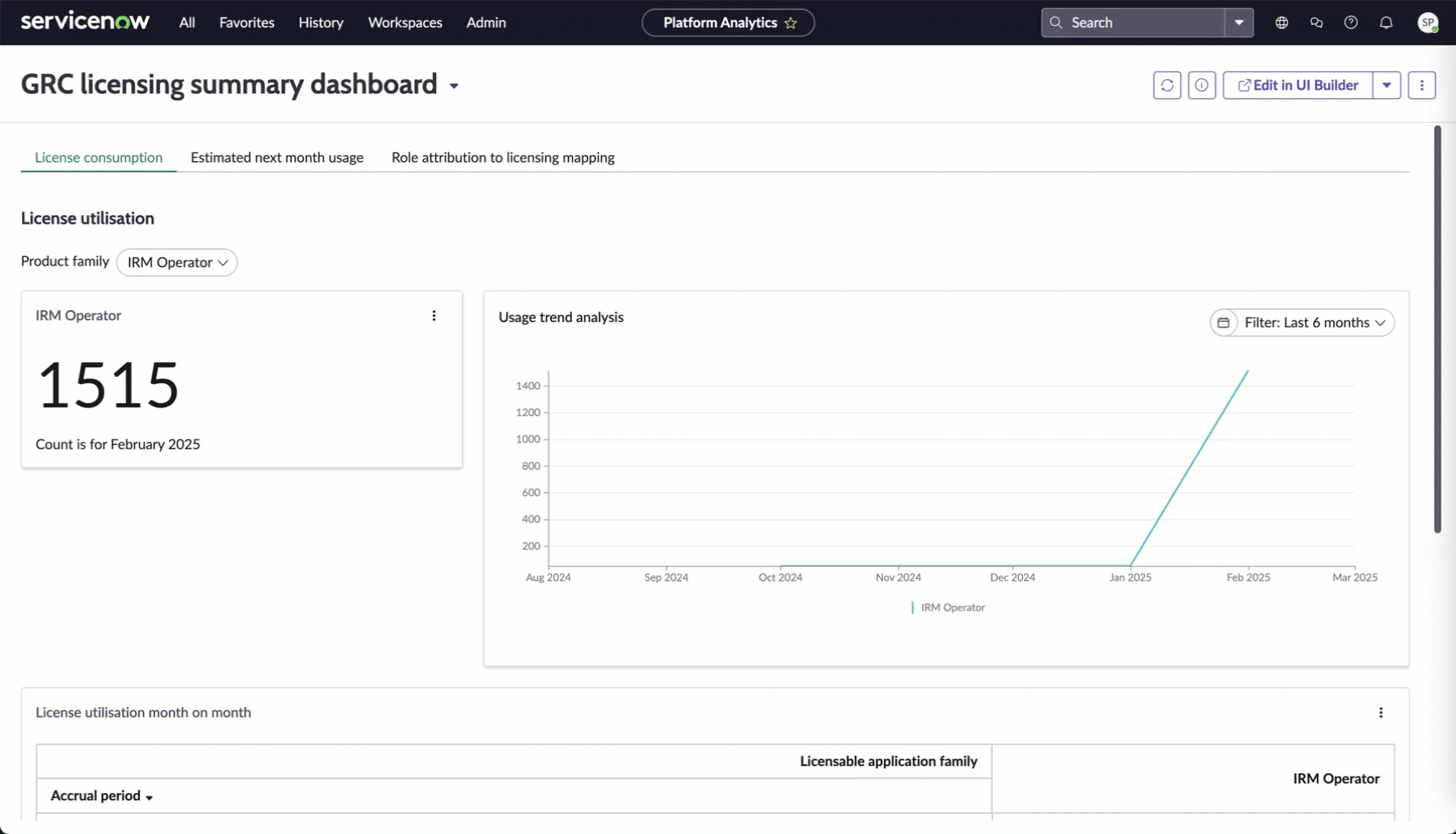Viewport: 1456px width, 834px height.
Task: Click the Product family label
Action: coord(65,261)
